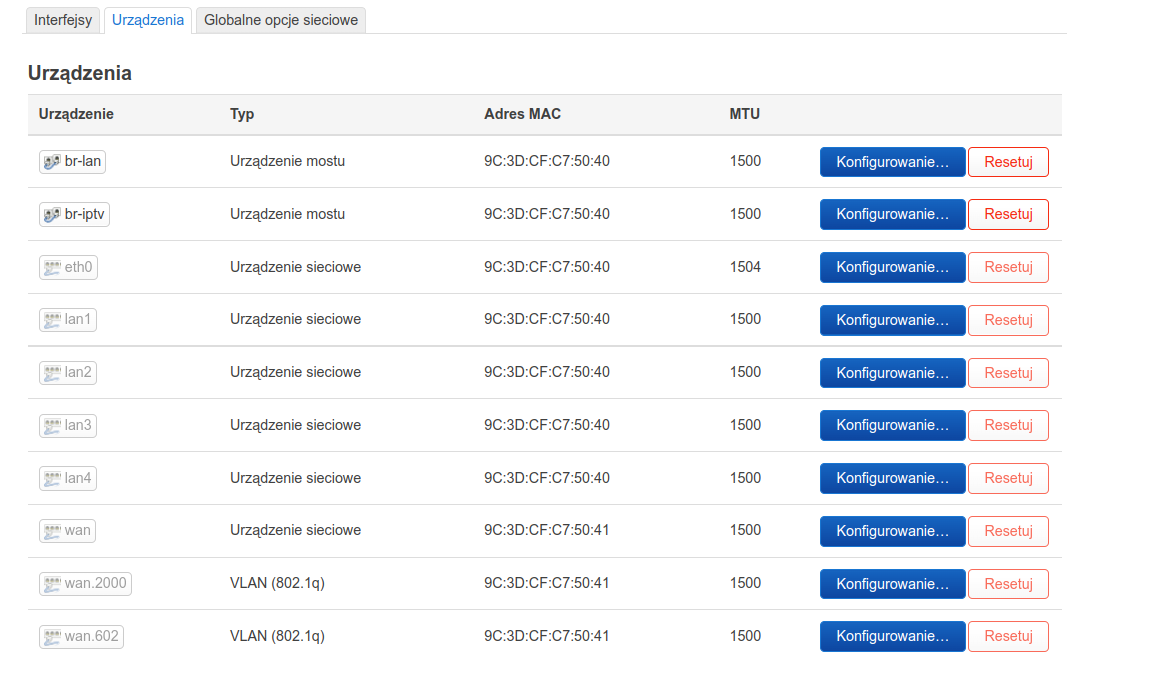This screenshot has height=674, width=1149.
Task: Click the 1500 MTU value for lan4
Action: pyautogui.click(x=745, y=478)
